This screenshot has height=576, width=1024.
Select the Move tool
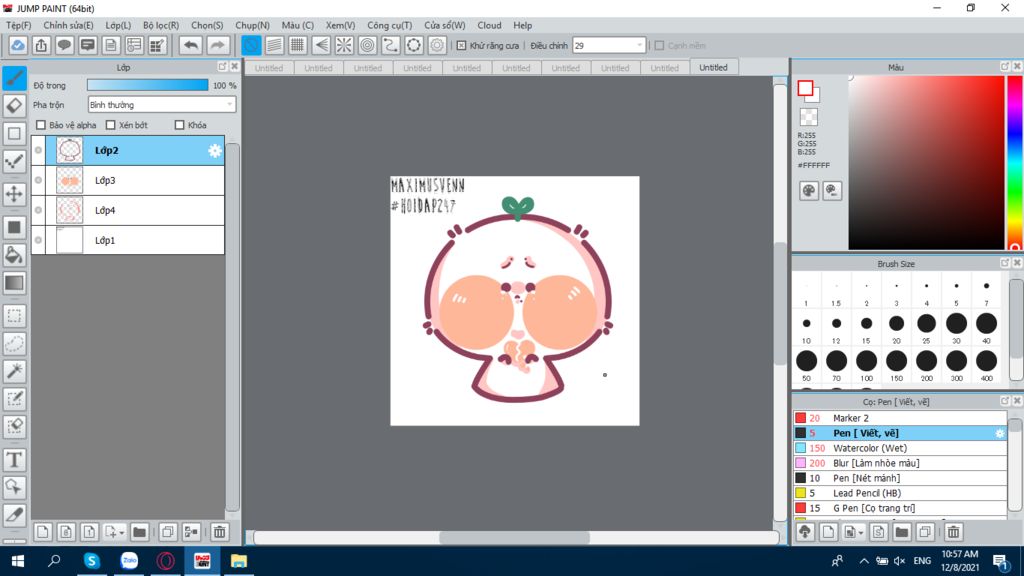point(14,194)
